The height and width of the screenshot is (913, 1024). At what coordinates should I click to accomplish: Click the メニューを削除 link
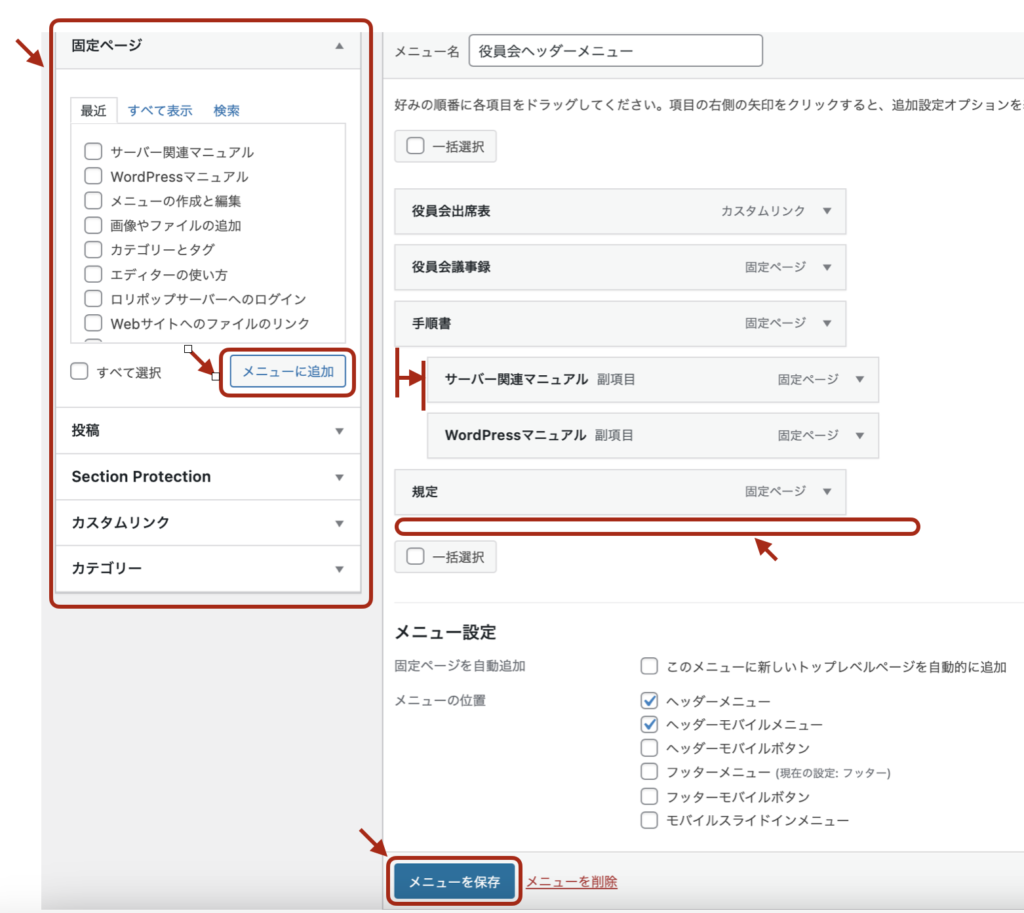click(571, 881)
